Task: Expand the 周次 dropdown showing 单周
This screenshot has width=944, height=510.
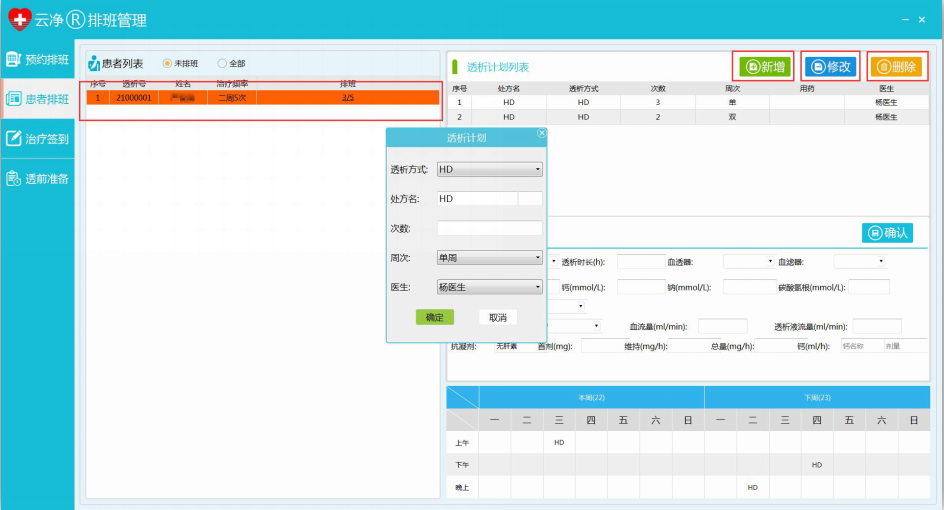Action: (490, 258)
